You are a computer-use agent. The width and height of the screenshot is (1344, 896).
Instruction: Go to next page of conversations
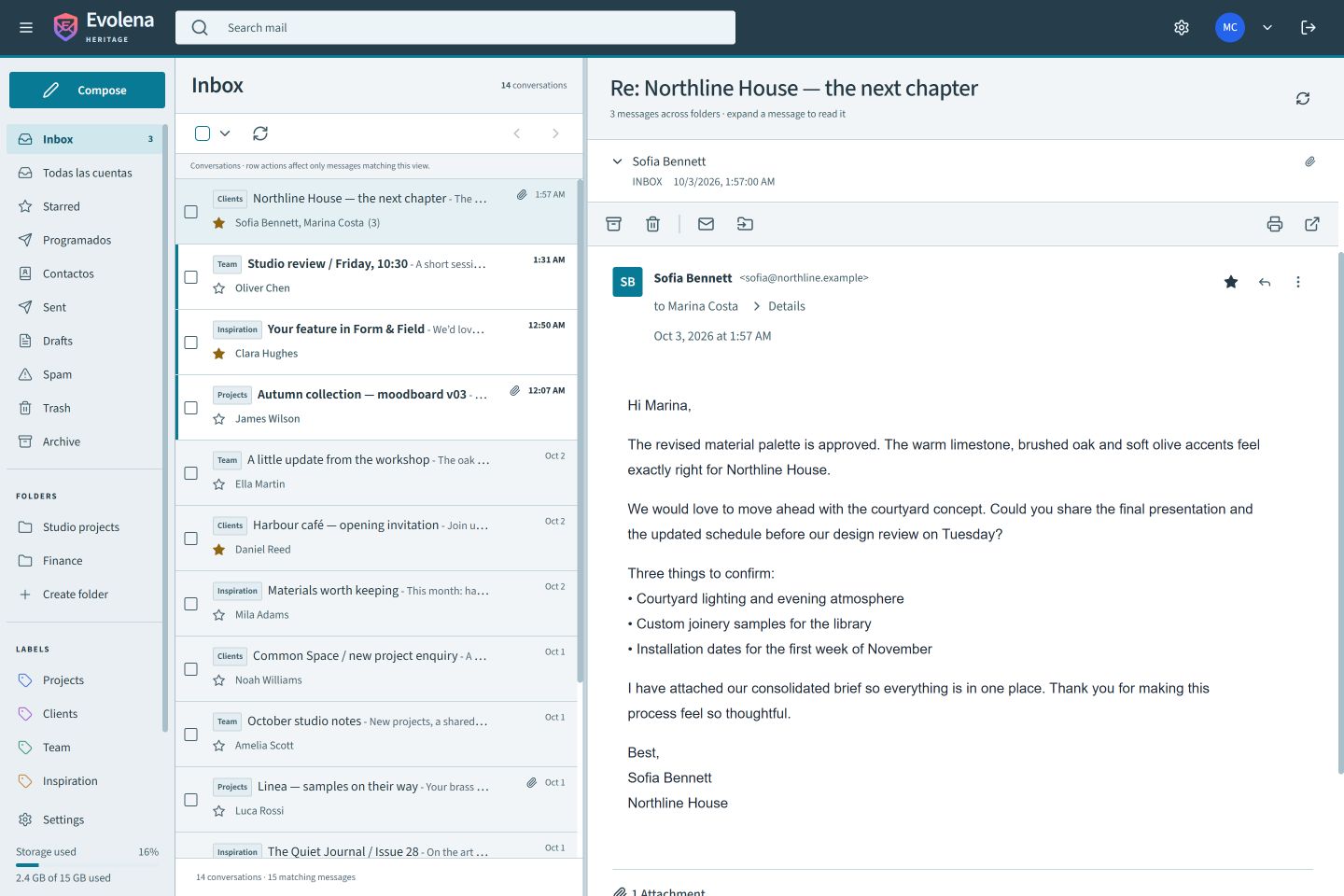pos(555,133)
